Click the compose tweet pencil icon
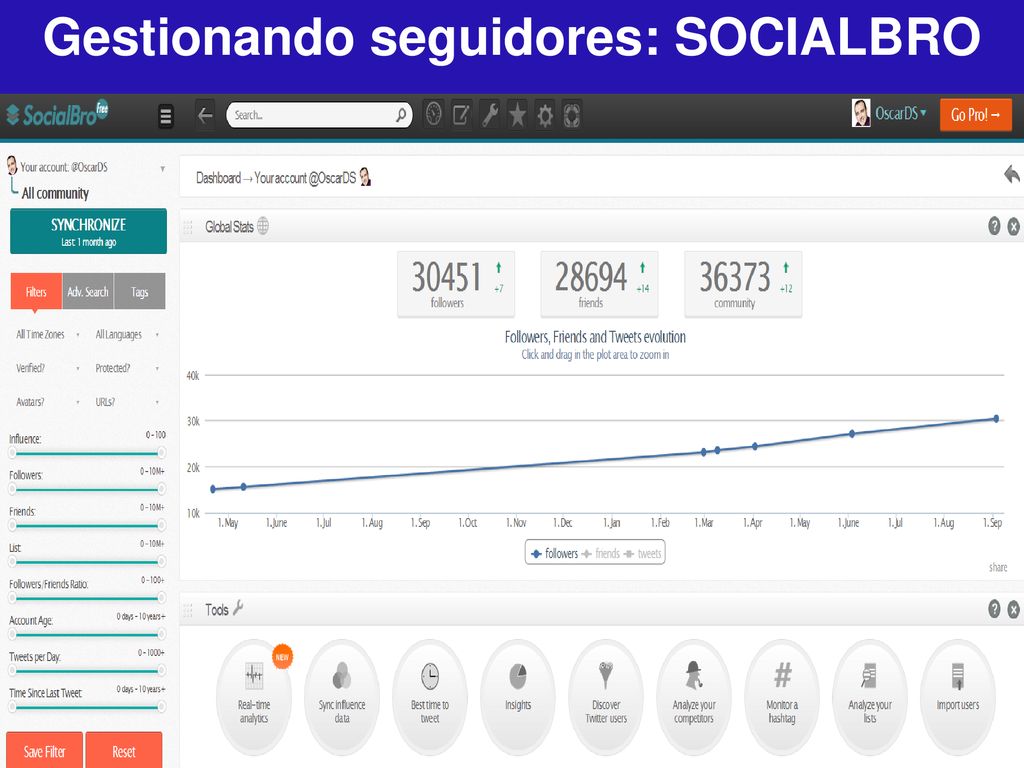 point(461,115)
